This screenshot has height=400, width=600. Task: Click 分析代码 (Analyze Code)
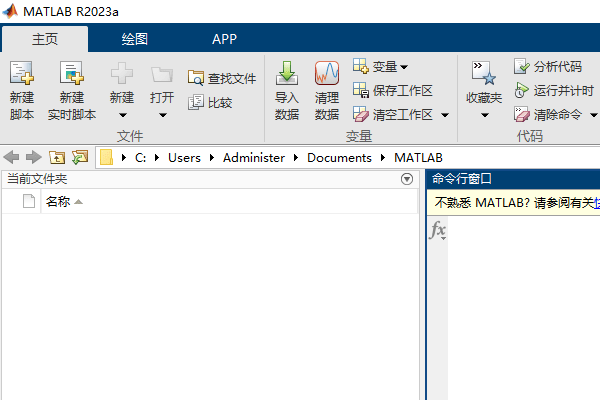tap(548, 66)
